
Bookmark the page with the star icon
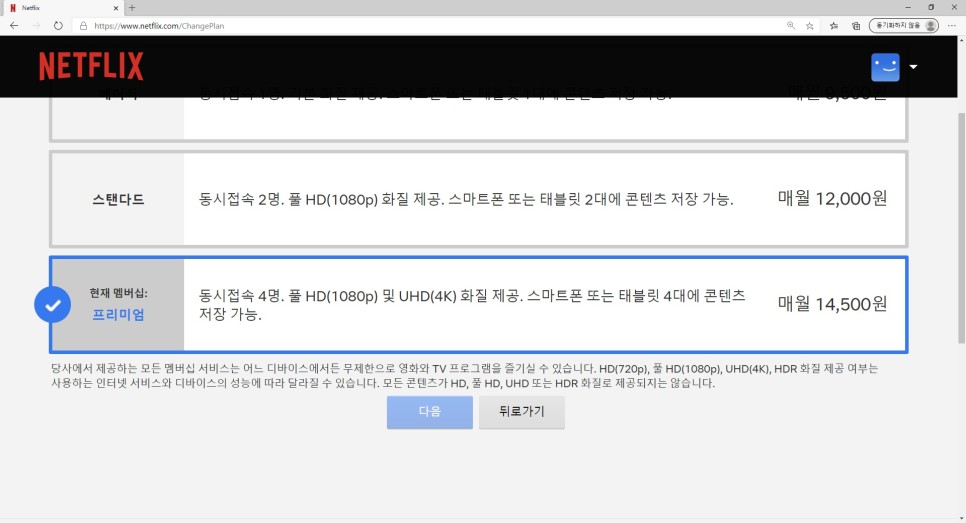pyautogui.click(x=810, y=26)
